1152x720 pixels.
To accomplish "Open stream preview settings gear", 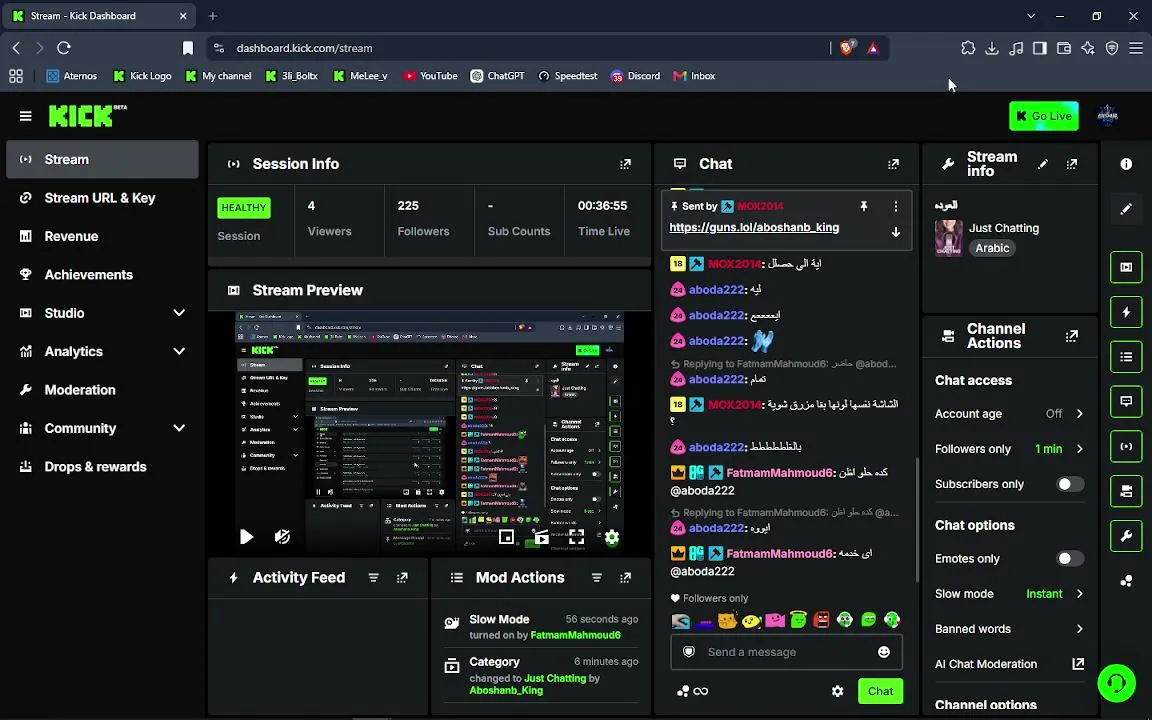I will (611, 537).
